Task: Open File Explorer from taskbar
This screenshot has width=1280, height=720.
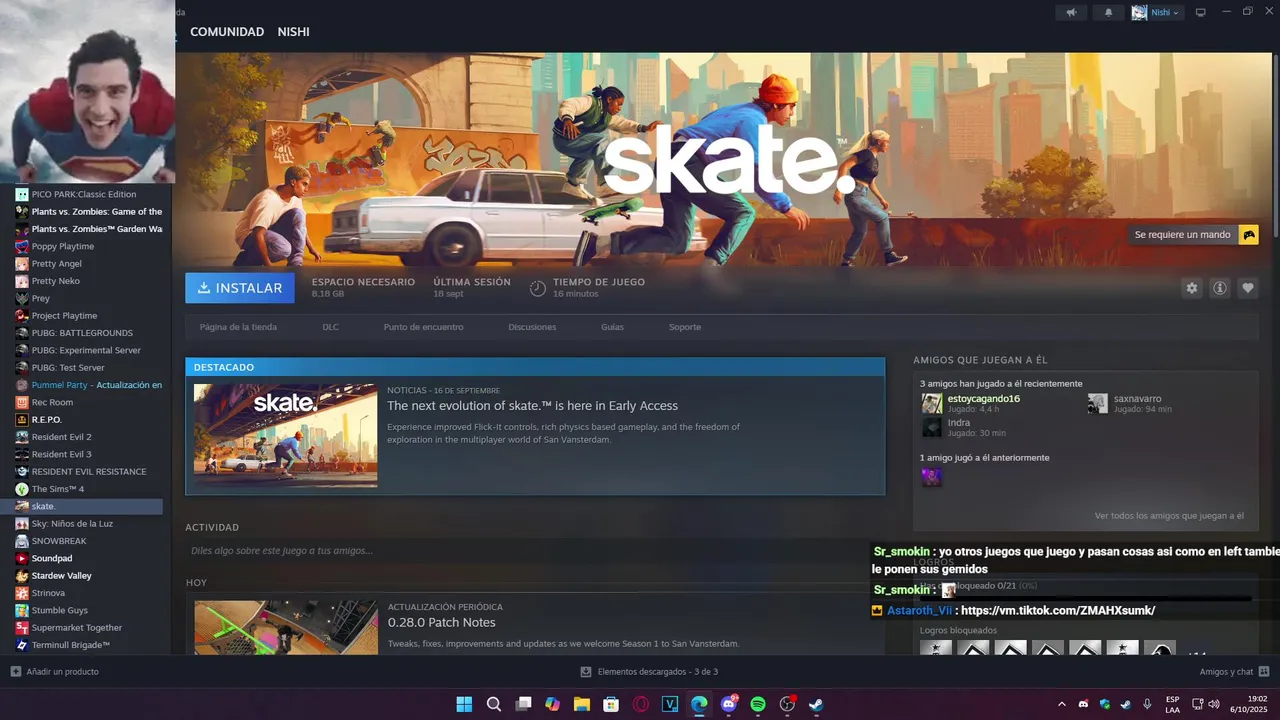Action: pos(581,704)
